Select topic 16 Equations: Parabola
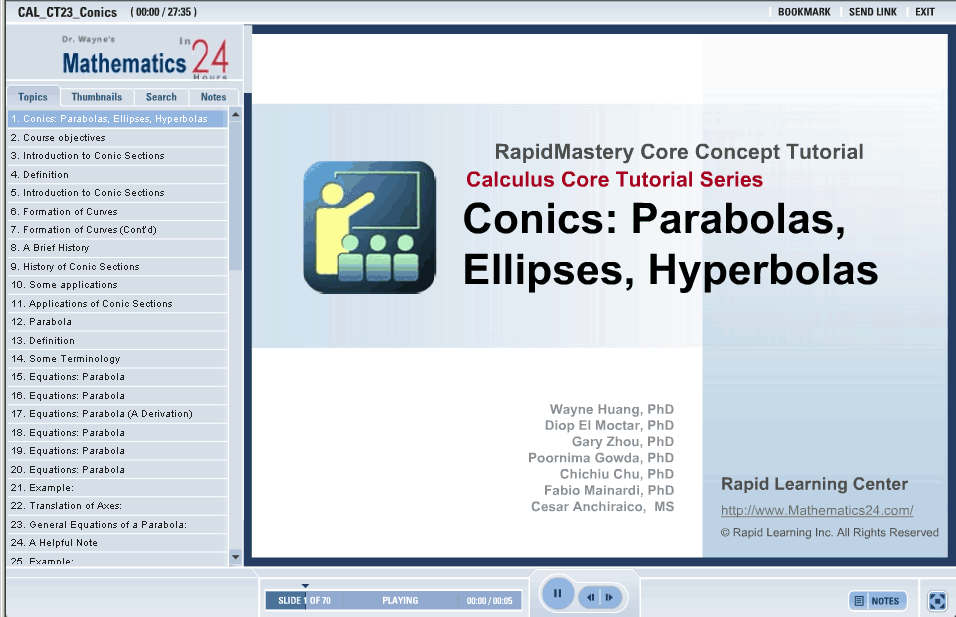This screenshot has width=956, height=617. tap(118, 396)
